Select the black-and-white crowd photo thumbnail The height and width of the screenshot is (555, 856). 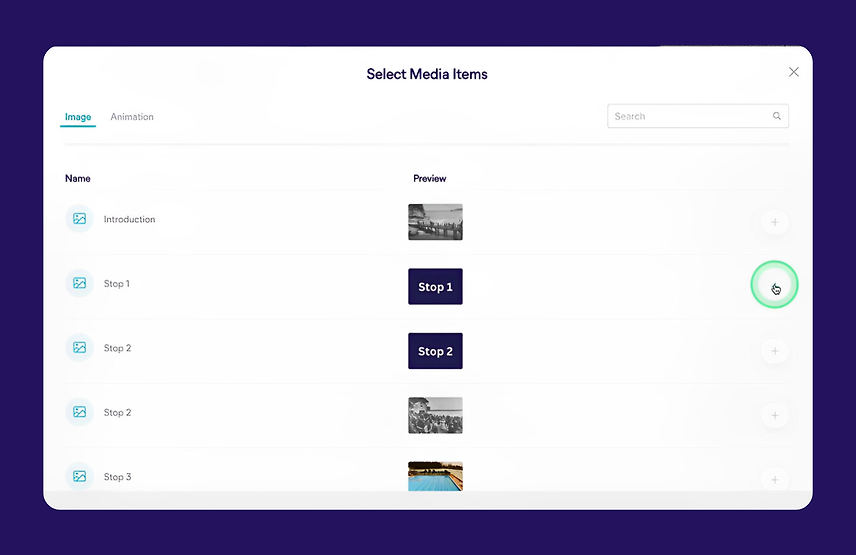(435, 415)
